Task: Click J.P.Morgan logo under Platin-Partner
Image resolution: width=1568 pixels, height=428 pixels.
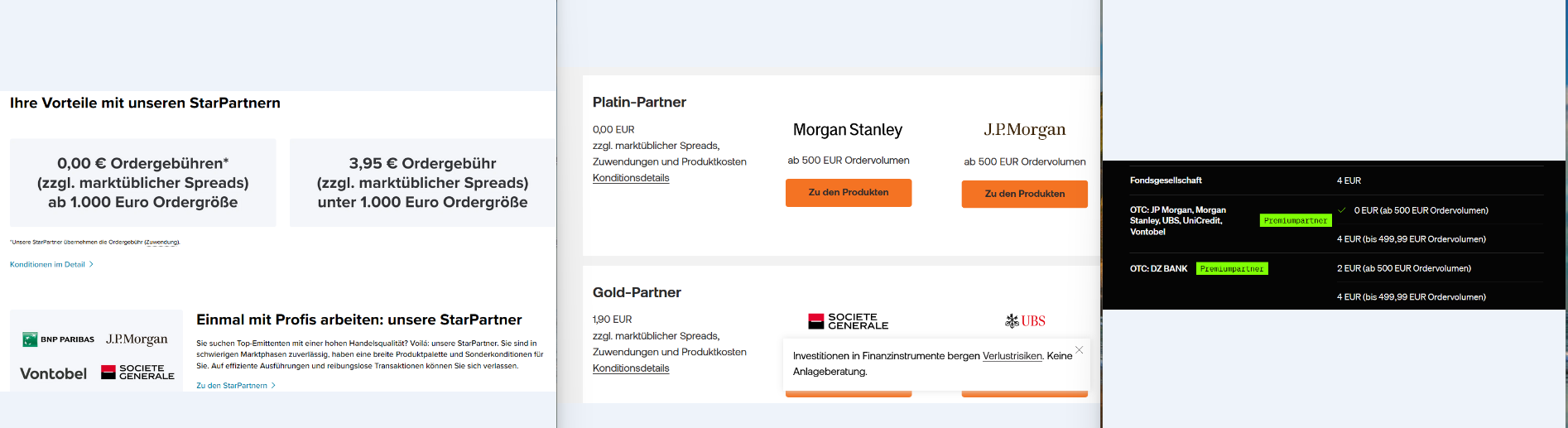Action: [x=1024, y=130]
